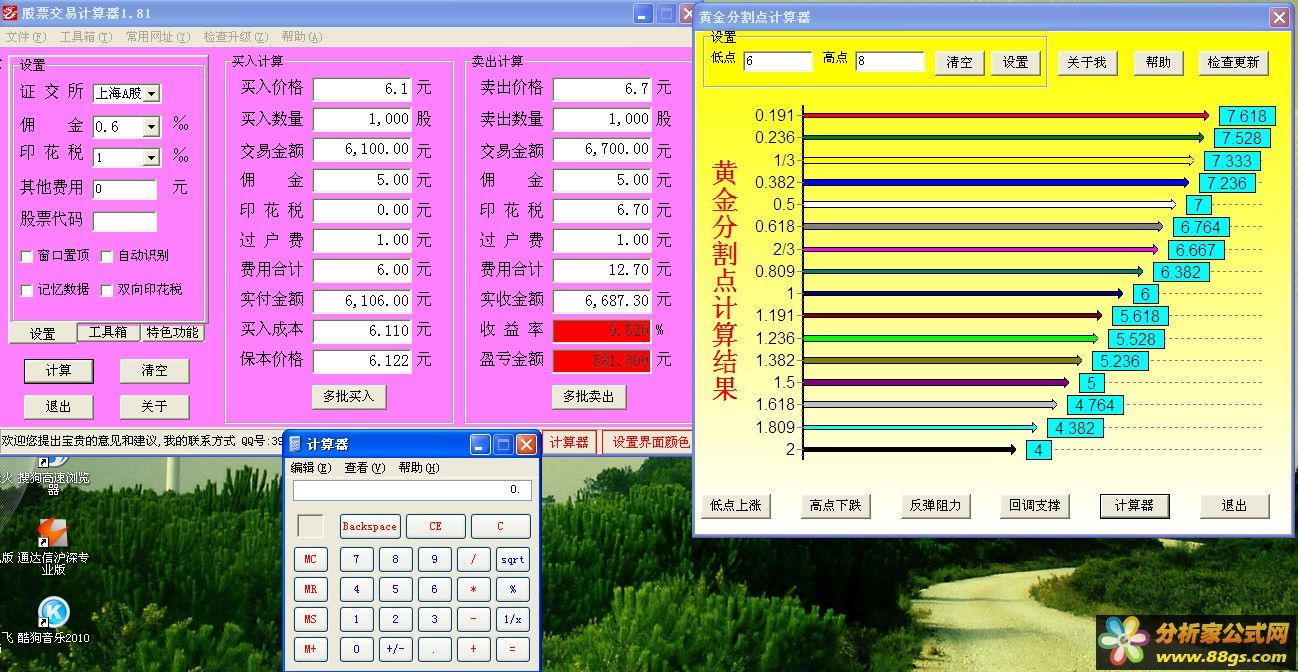Click the 回调支撑 button
This screenshot has width=1298, height=672.
click(1035, 506)
